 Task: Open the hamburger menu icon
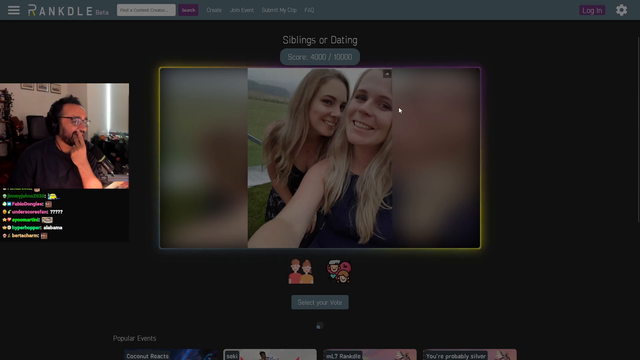coord(13,10)
